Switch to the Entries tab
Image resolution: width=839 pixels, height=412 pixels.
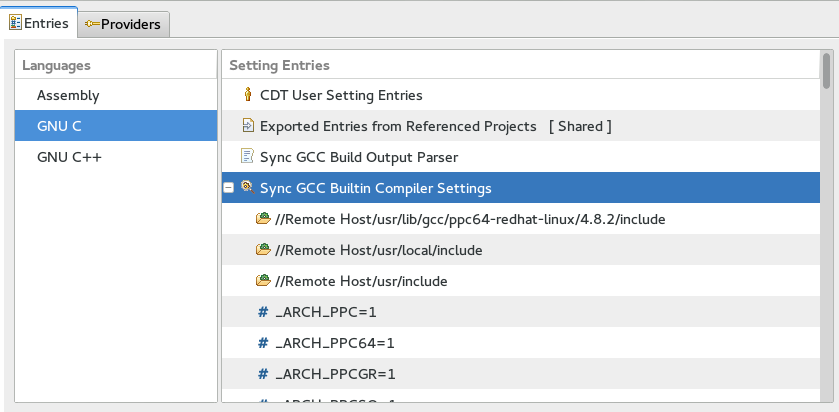pyautogui.click(x=40, y=23)
